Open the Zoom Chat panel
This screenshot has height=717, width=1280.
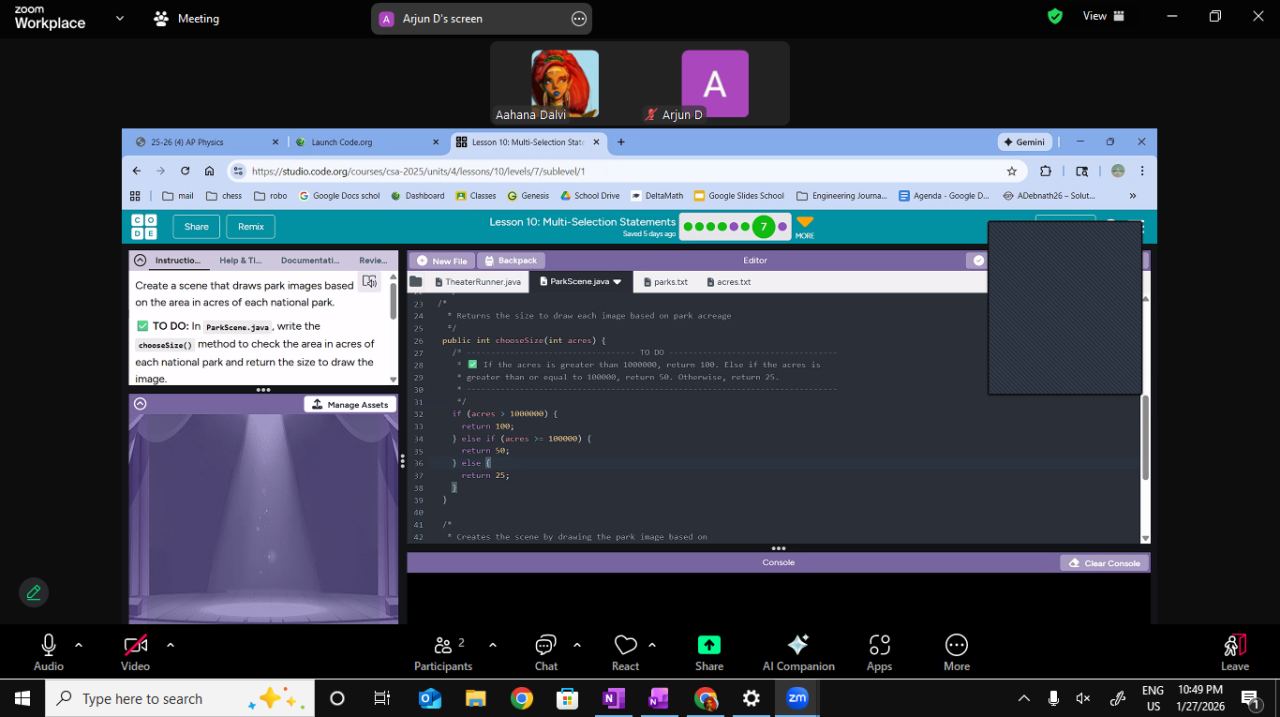click(546, 645)
